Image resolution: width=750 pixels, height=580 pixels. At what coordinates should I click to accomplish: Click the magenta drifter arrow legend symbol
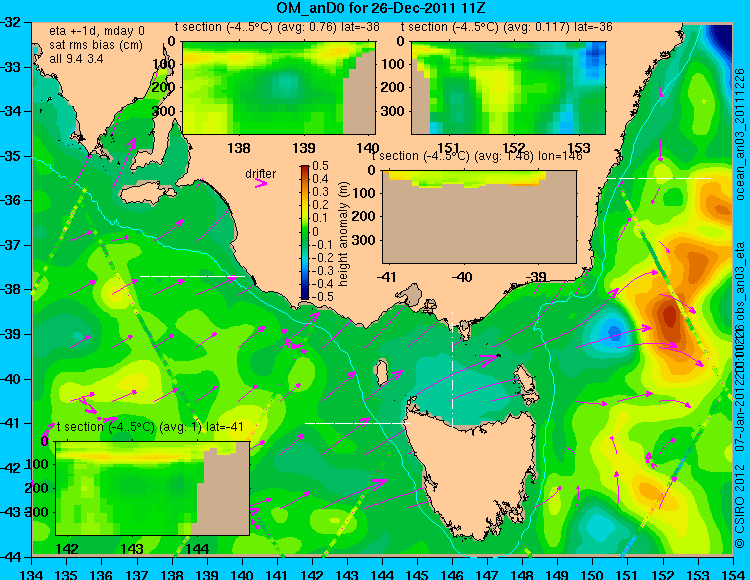click(261, 183)
